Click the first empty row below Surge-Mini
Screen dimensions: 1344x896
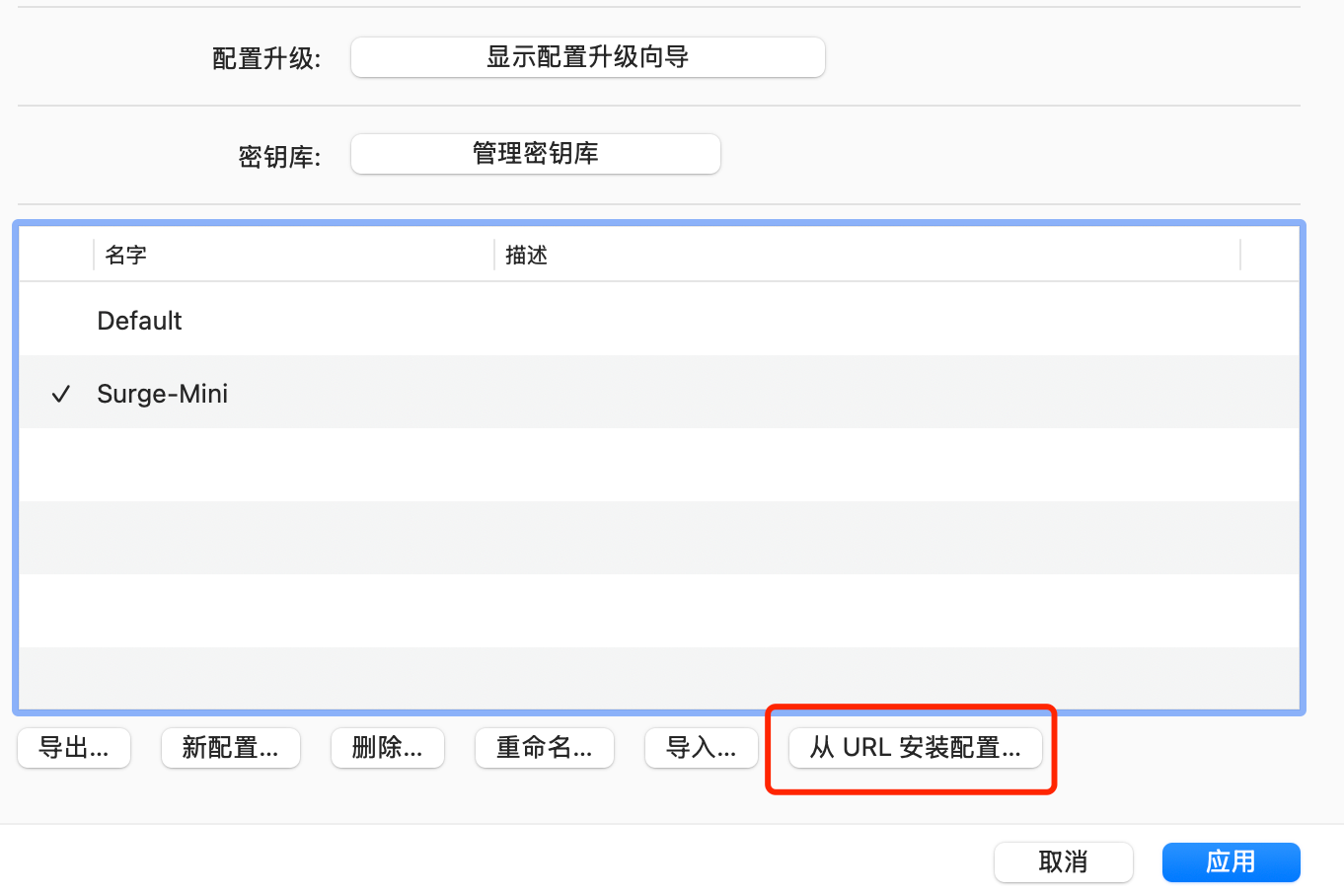click(x=658, y=465)
